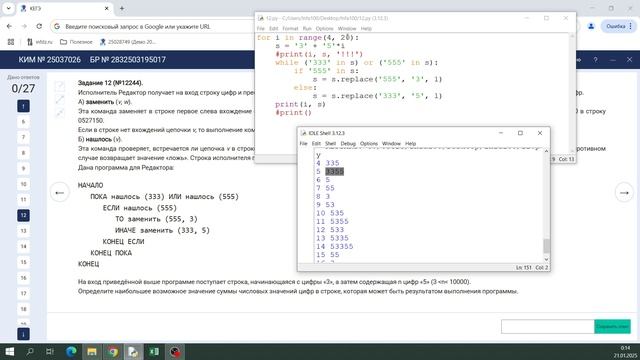
Task: Click IDLE Shell scrollbar down arrow
Action: click(546, 259)
